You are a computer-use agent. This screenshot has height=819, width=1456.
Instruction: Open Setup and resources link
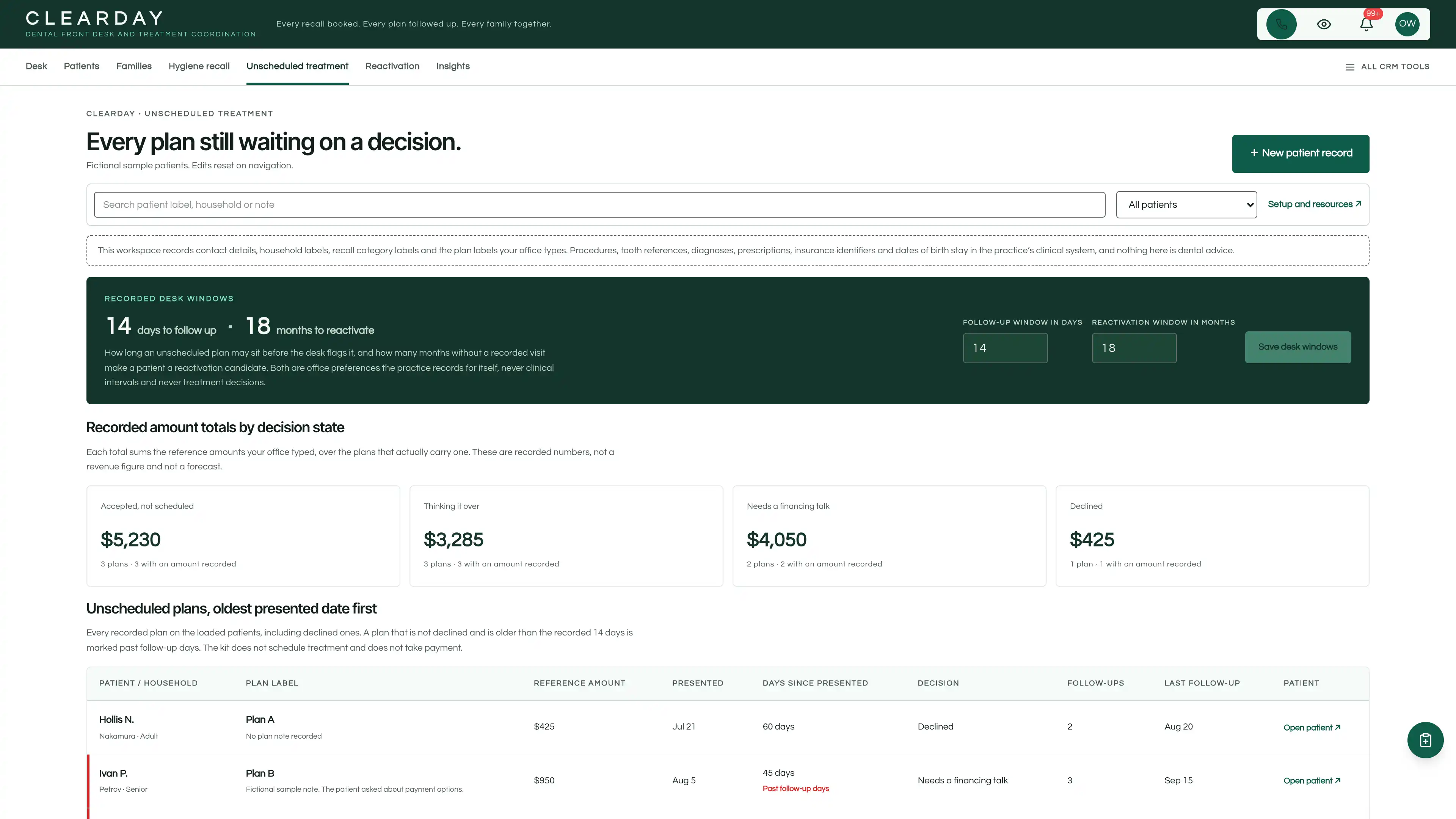(x=1314, y=204)
